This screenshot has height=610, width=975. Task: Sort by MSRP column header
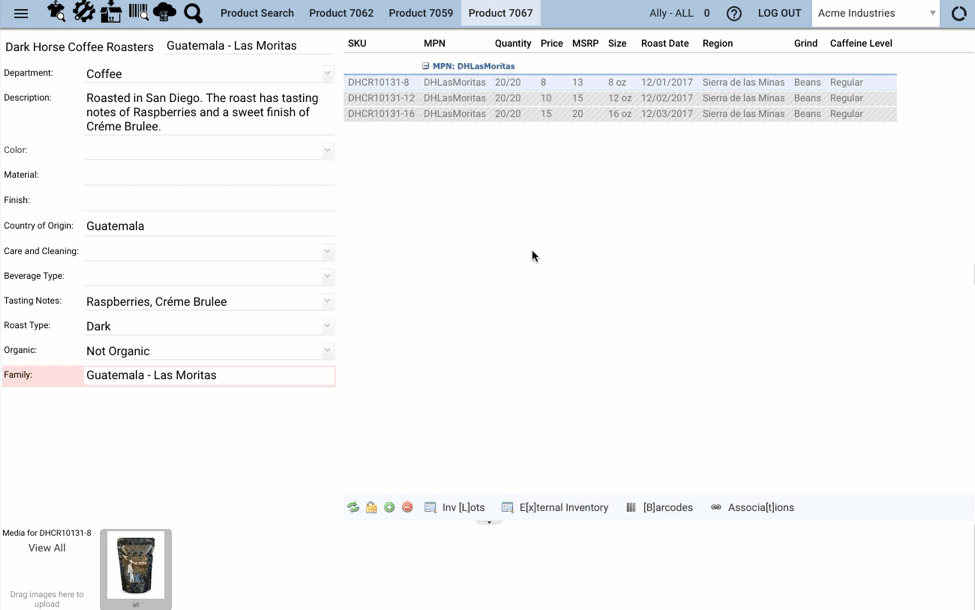pyautogui.click(x=585, y=43)
